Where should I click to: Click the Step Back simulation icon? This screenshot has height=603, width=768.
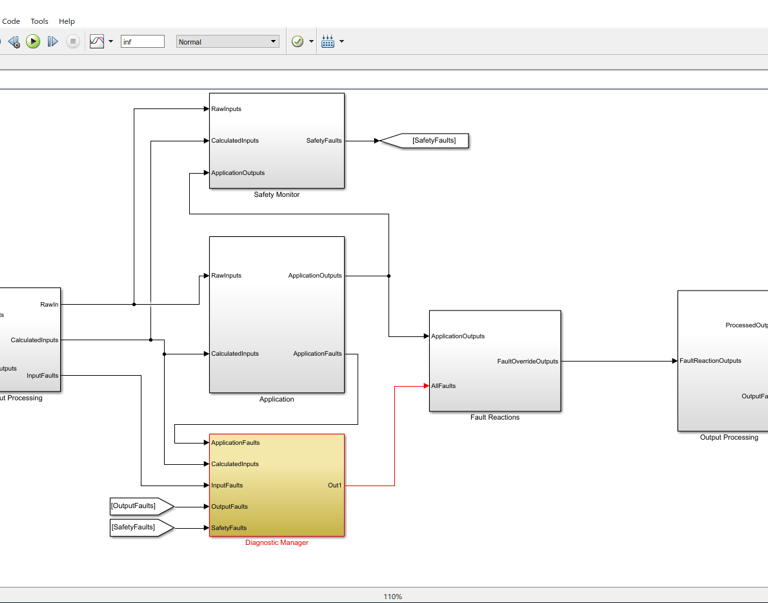[14, 42]
